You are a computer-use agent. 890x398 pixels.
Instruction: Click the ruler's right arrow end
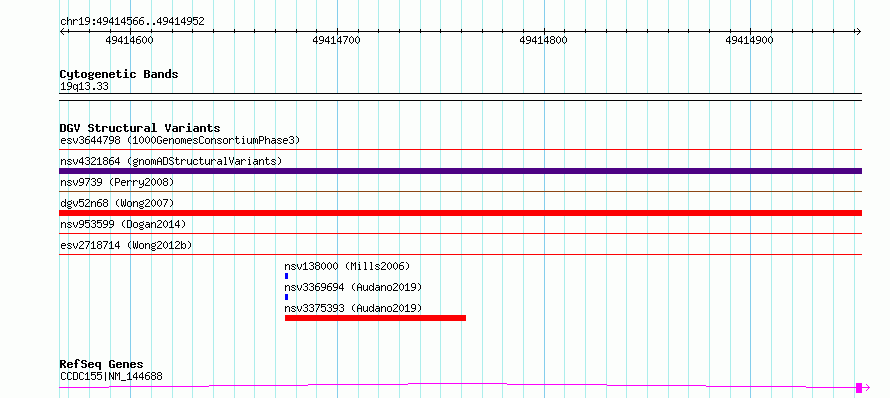point(859,31)
